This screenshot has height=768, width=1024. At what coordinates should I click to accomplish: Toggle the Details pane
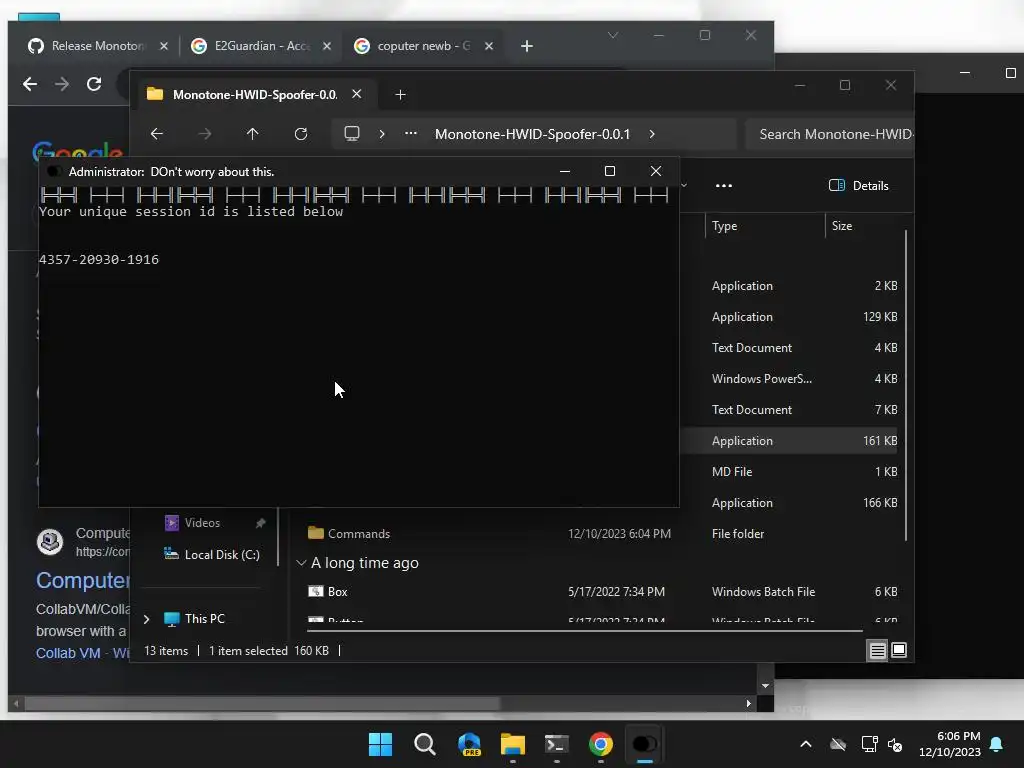click(858, 186)
